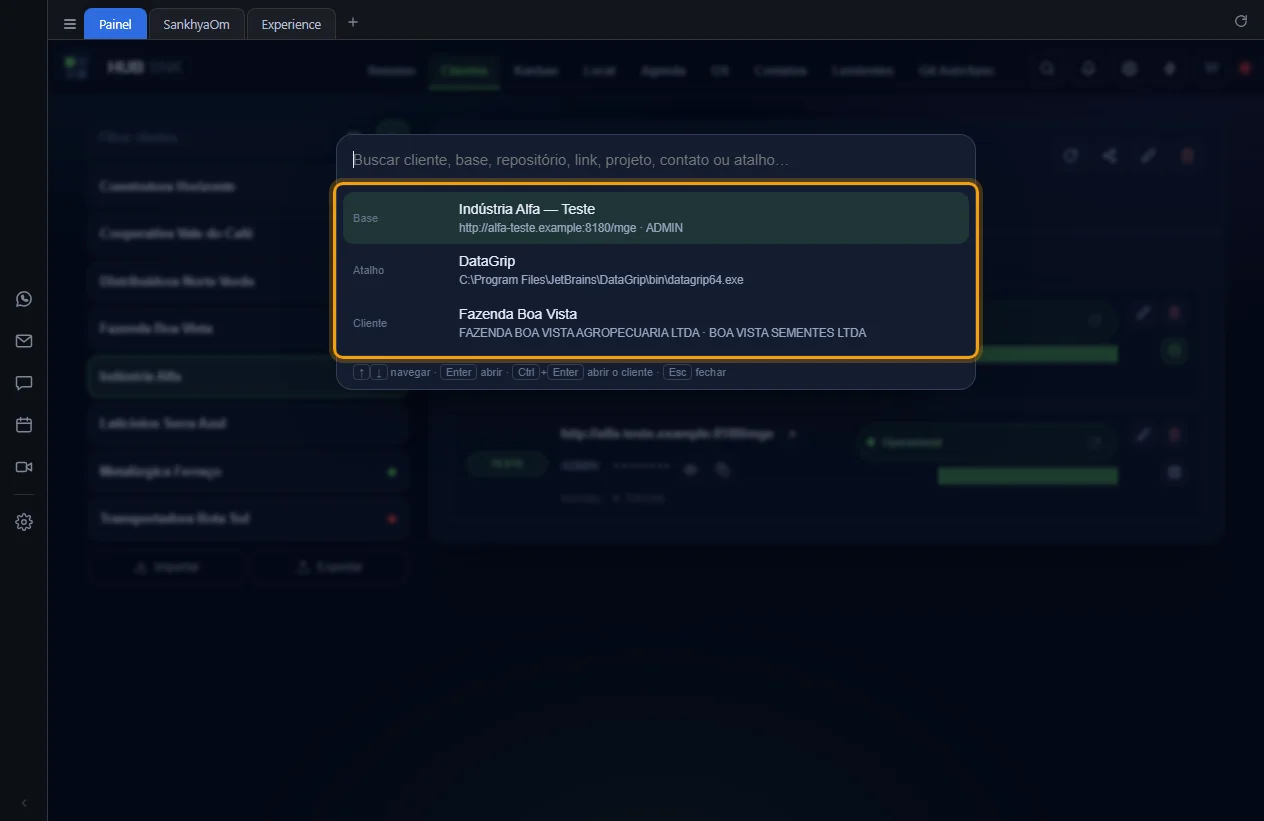Open the calendar icon in the sidebar
Screen dimensions: 1264x821
24,425
